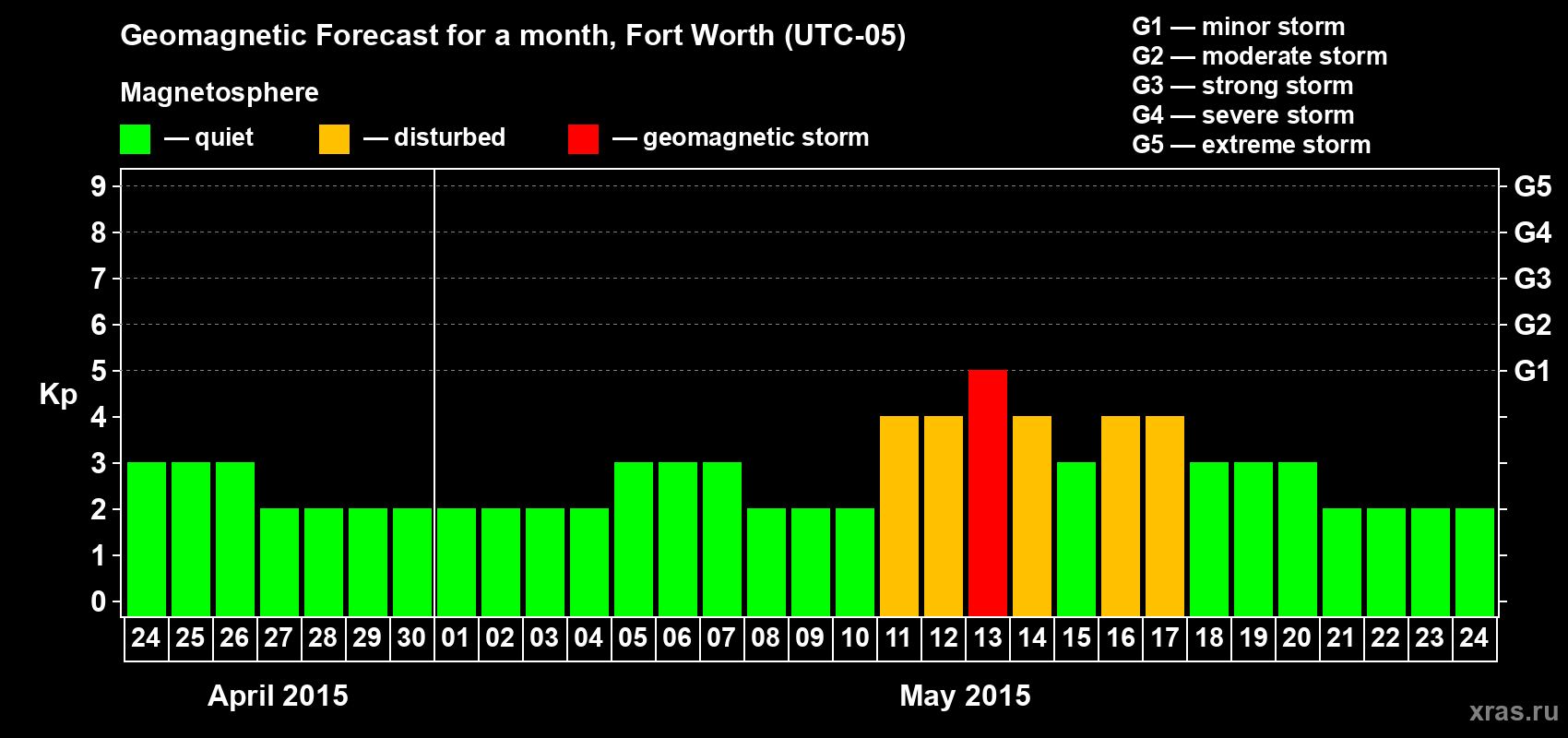
Task: Click the Kp value 9 axis label
Action: (99, 186)
